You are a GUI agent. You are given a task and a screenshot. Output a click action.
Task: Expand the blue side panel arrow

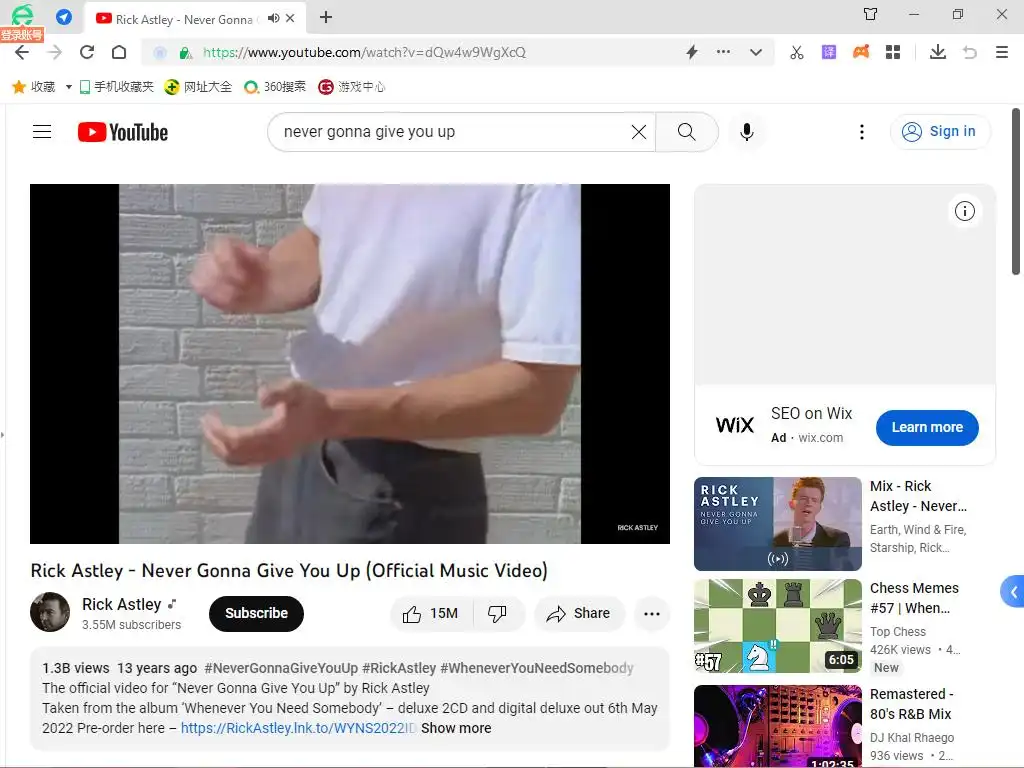[x=1014, y=592]
